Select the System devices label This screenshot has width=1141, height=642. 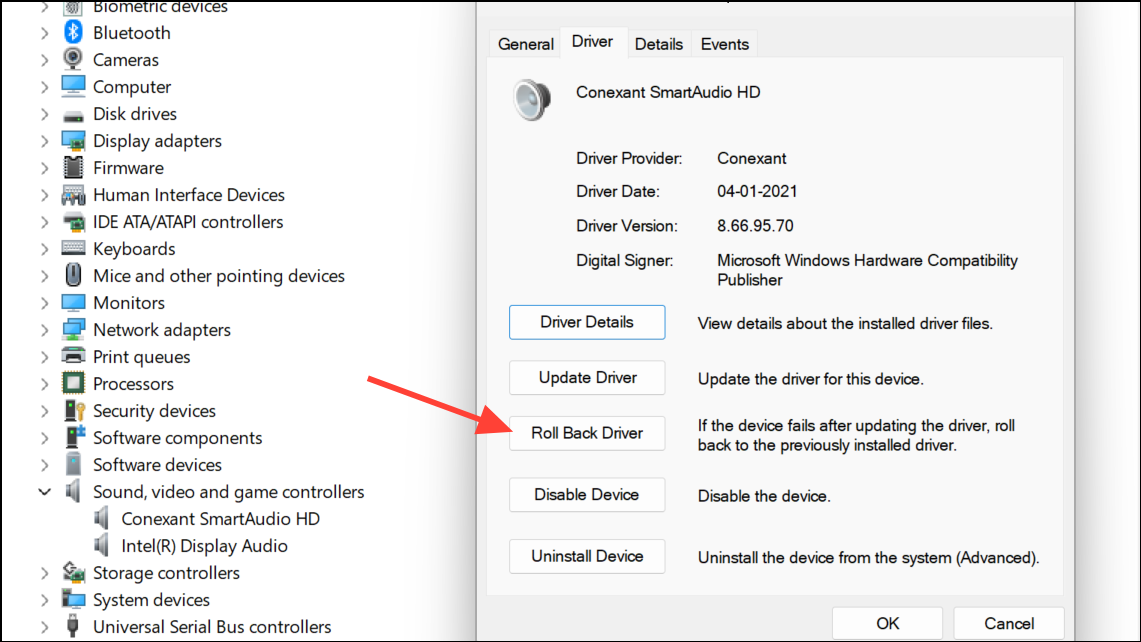tap(151, 600)
